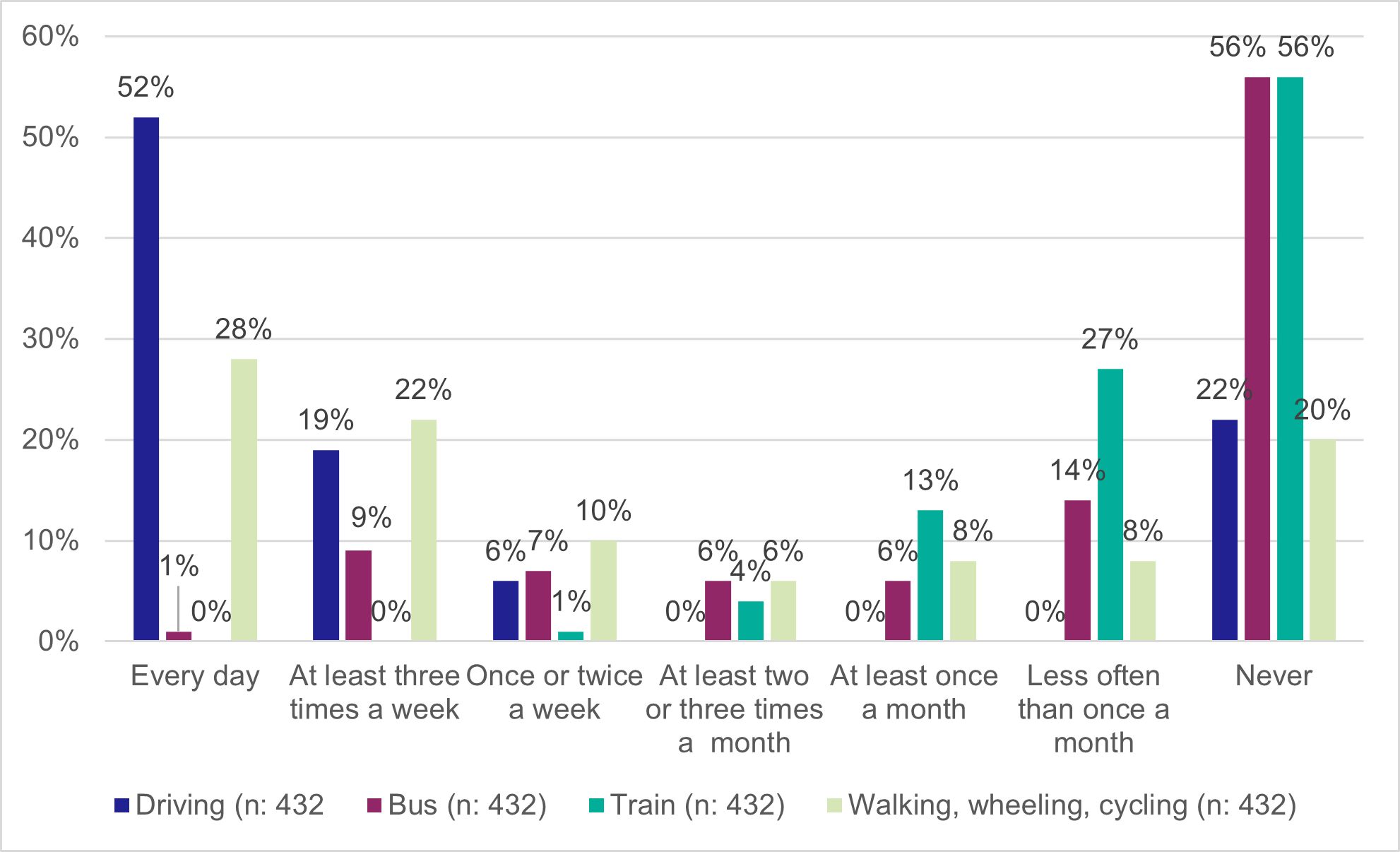Select the Driving (n: 432 legend label

click(230, 805)
